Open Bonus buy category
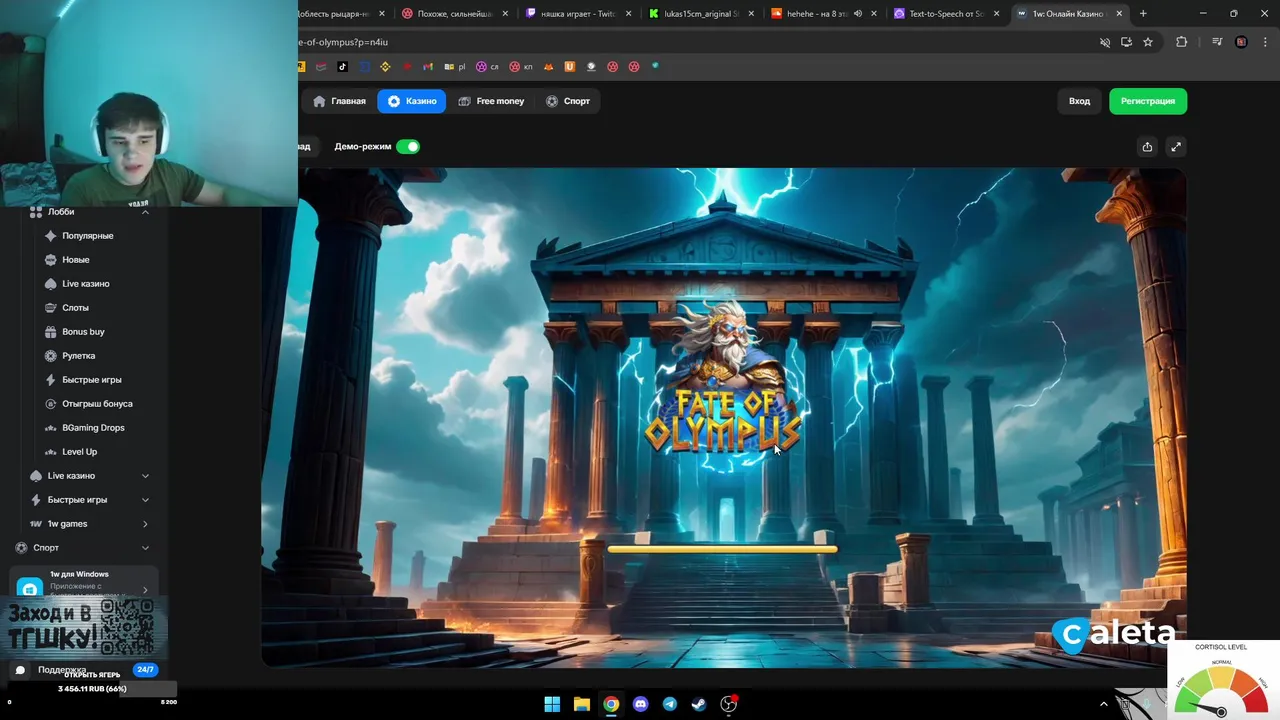Viewport: 1280px width, 720px height. coord(83,332)
